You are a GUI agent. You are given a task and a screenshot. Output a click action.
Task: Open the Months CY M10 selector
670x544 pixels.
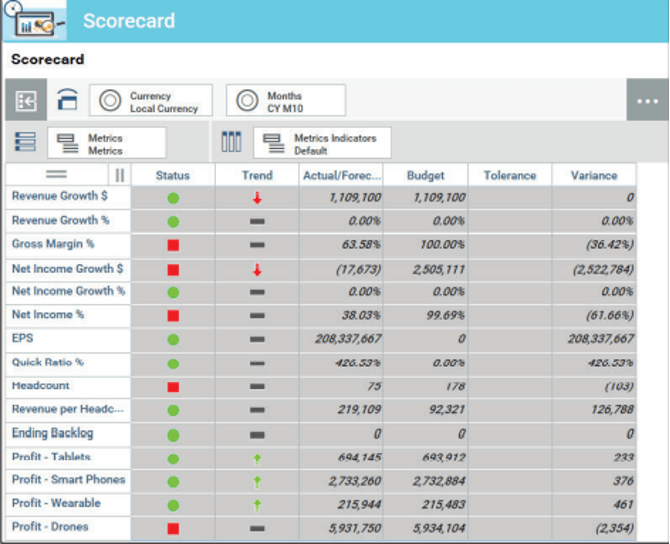(x=286, y=101)
